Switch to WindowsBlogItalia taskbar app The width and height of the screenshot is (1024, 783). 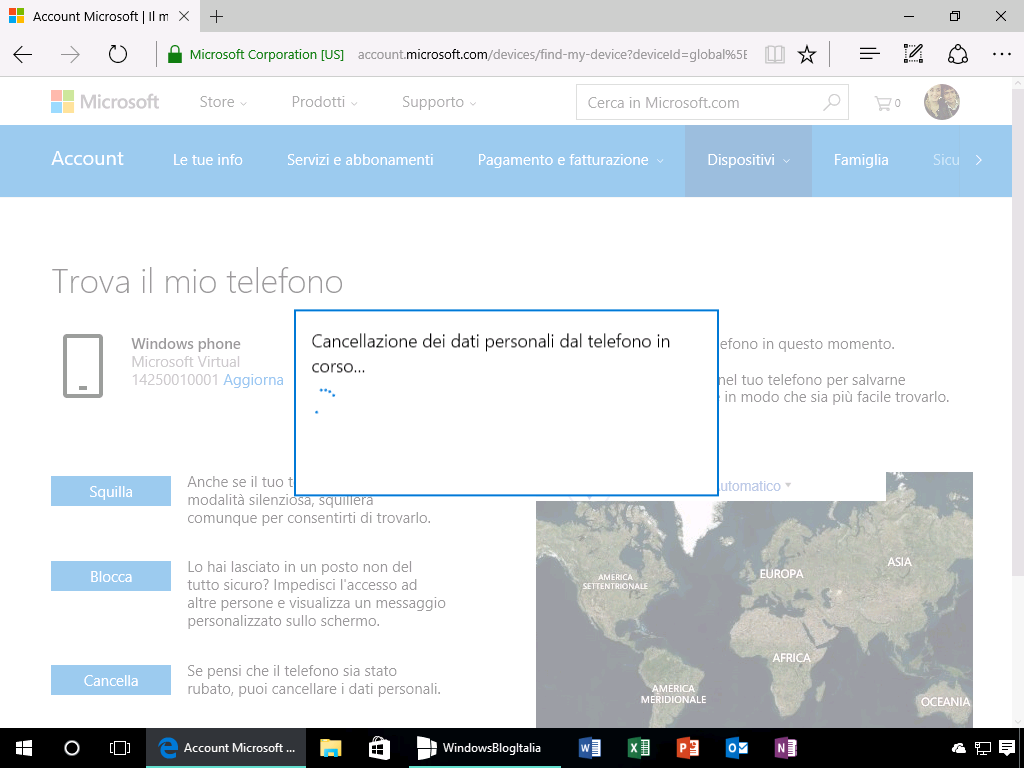[x=485, y=748]
